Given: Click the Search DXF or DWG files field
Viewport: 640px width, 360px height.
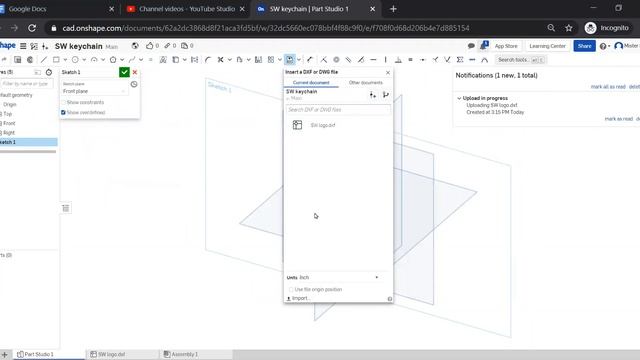Looking at the screenshot, I should pos(338,110).
